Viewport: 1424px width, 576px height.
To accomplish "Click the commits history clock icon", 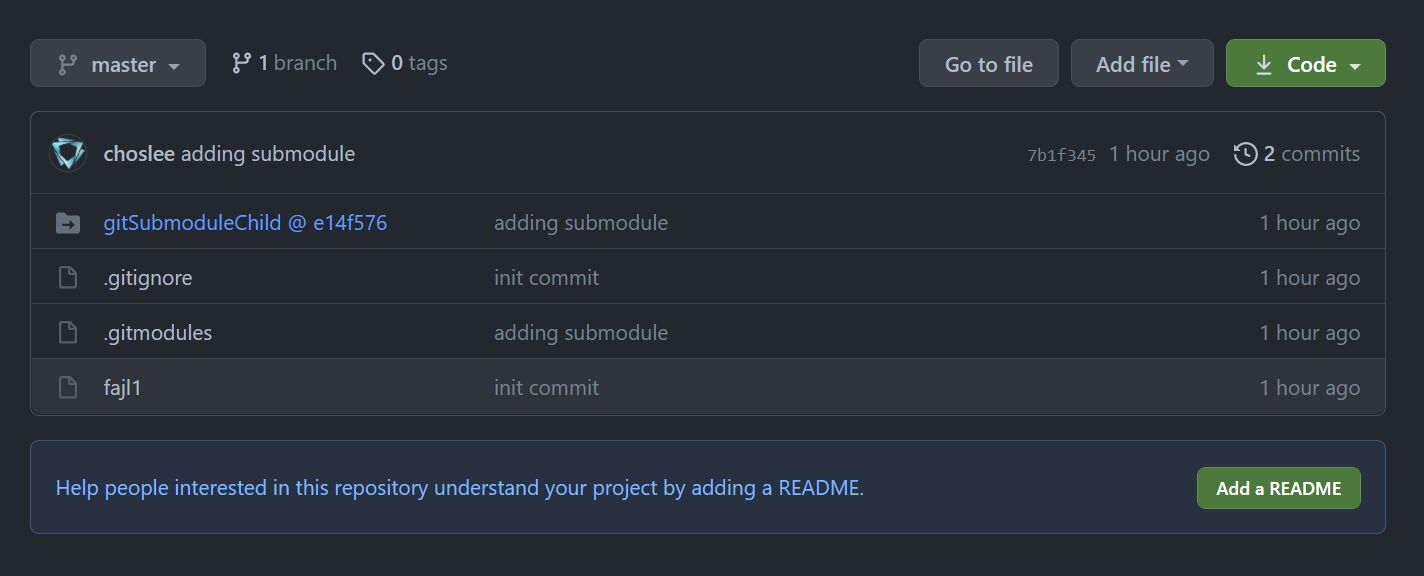I will click(1245, 154).
